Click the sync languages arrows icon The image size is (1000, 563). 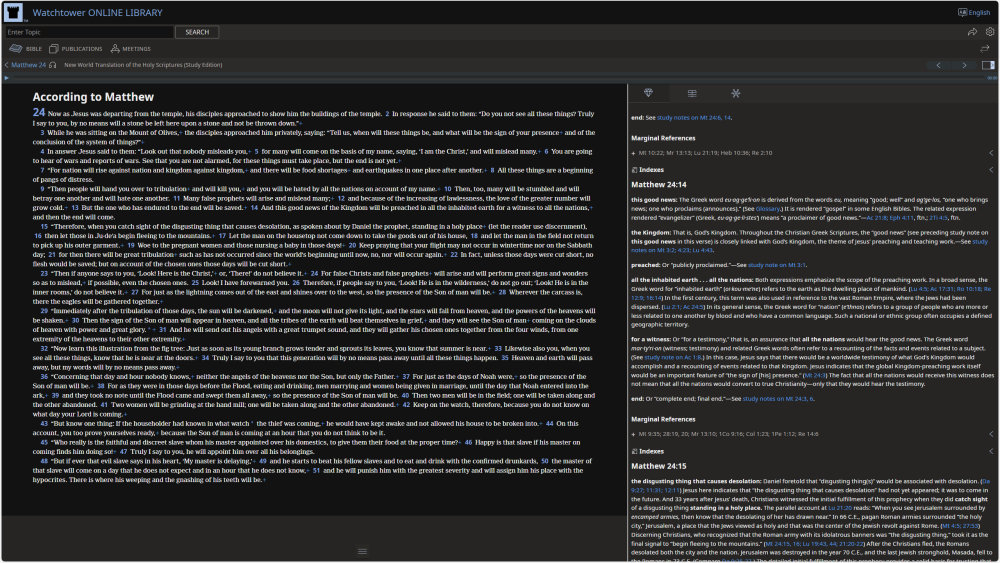[985, 48]
